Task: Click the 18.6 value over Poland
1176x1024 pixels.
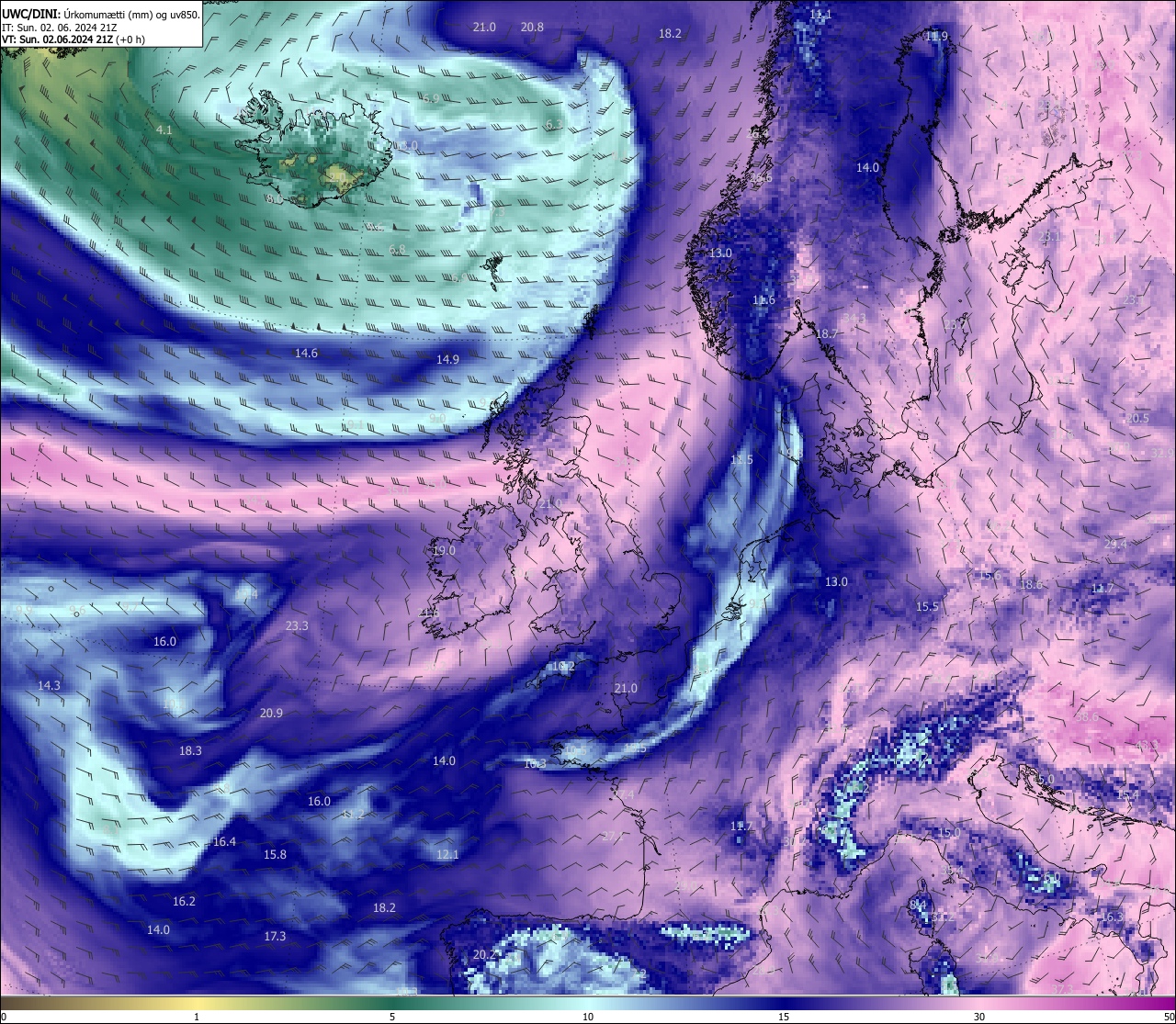Action: point(1031,585)
